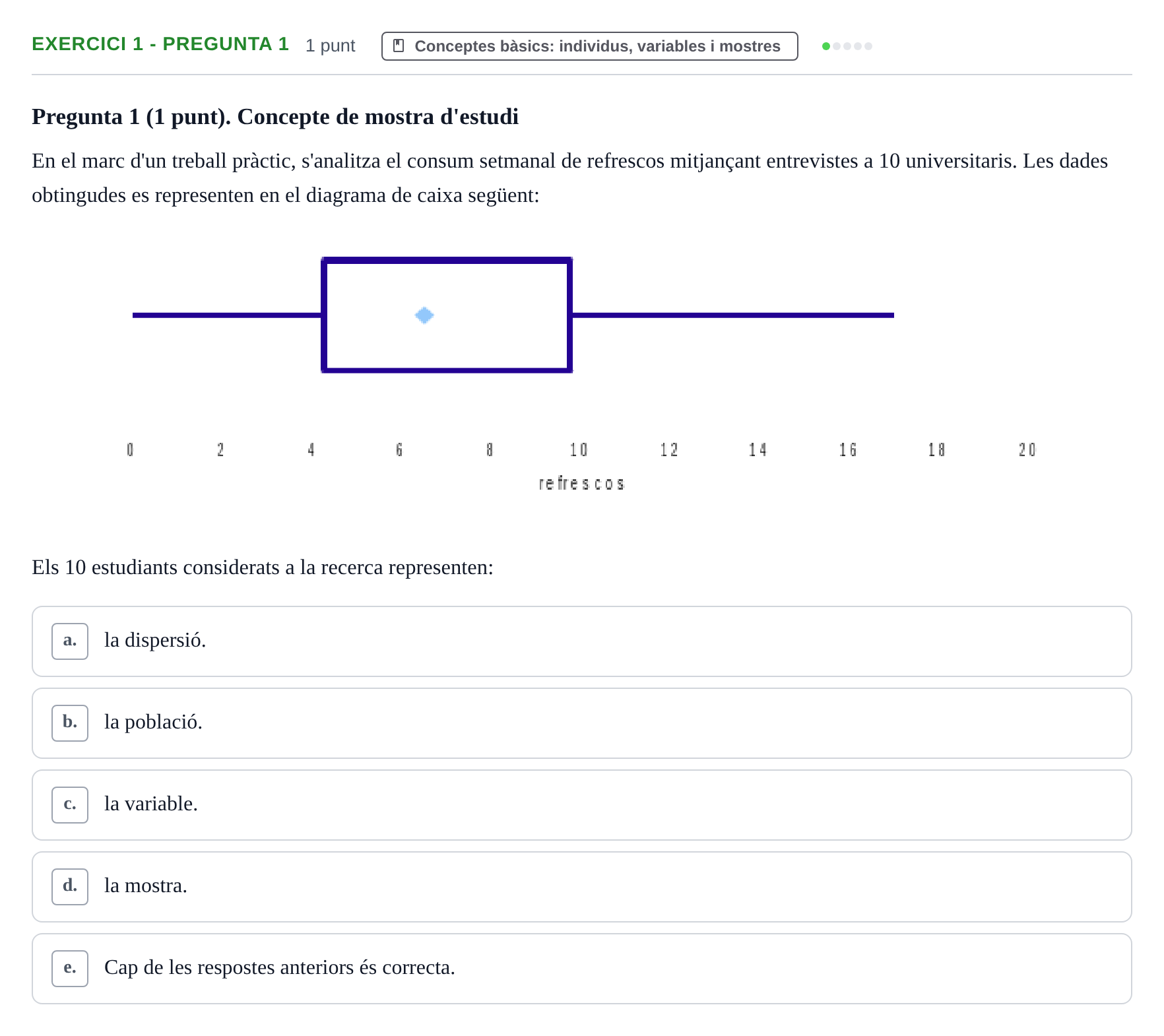Screen dimensions: 1164x1036
Task: Click the question title 'Concepte de mostra d'estudi'
Action: pos(378,117)
